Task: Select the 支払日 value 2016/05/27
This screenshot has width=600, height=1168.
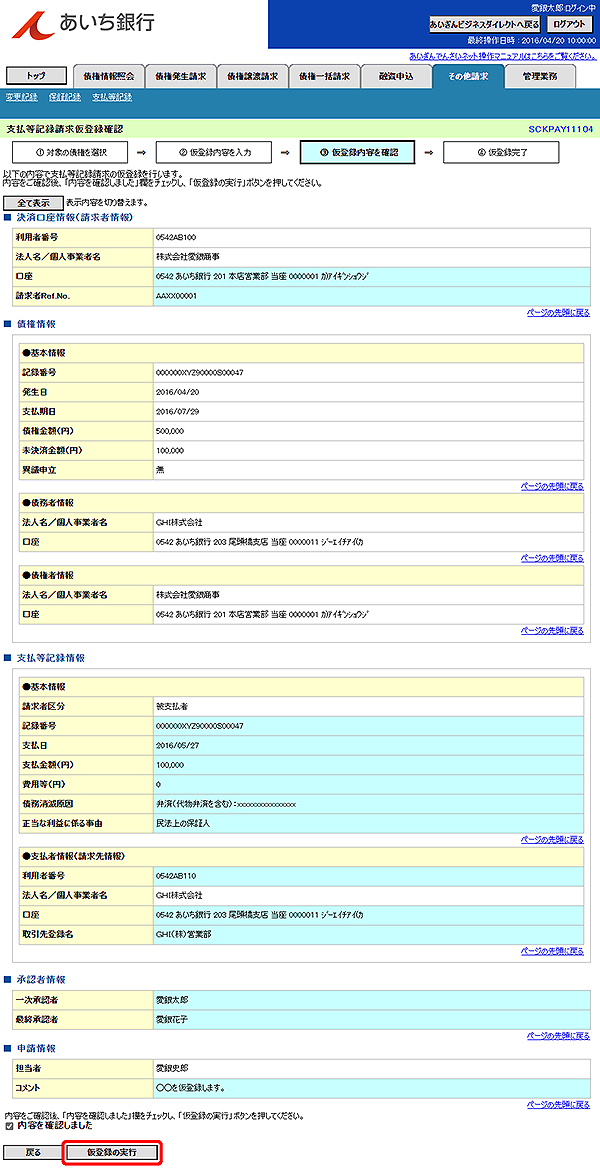Action: click(x=177, y=745)
